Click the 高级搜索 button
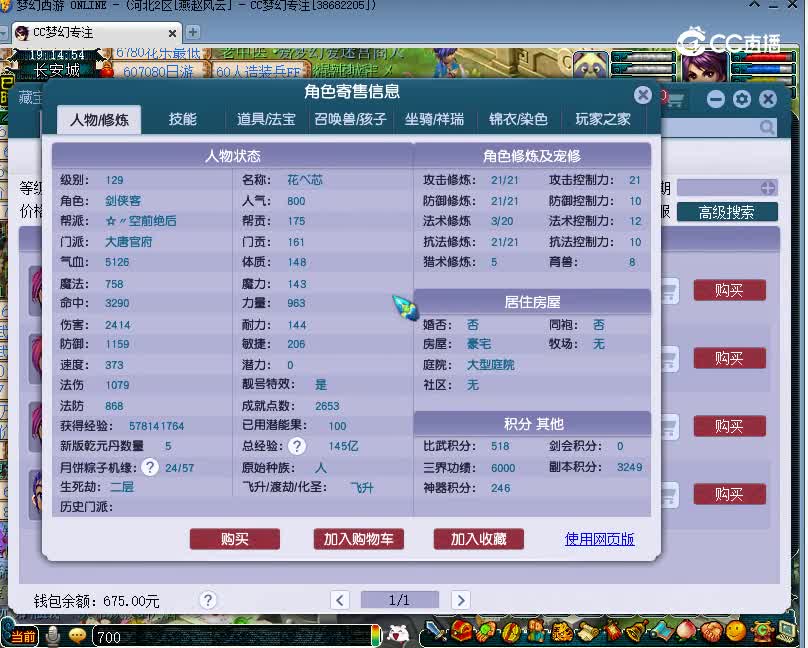Screen dimensions: 808x648 (x=727, y=212)
